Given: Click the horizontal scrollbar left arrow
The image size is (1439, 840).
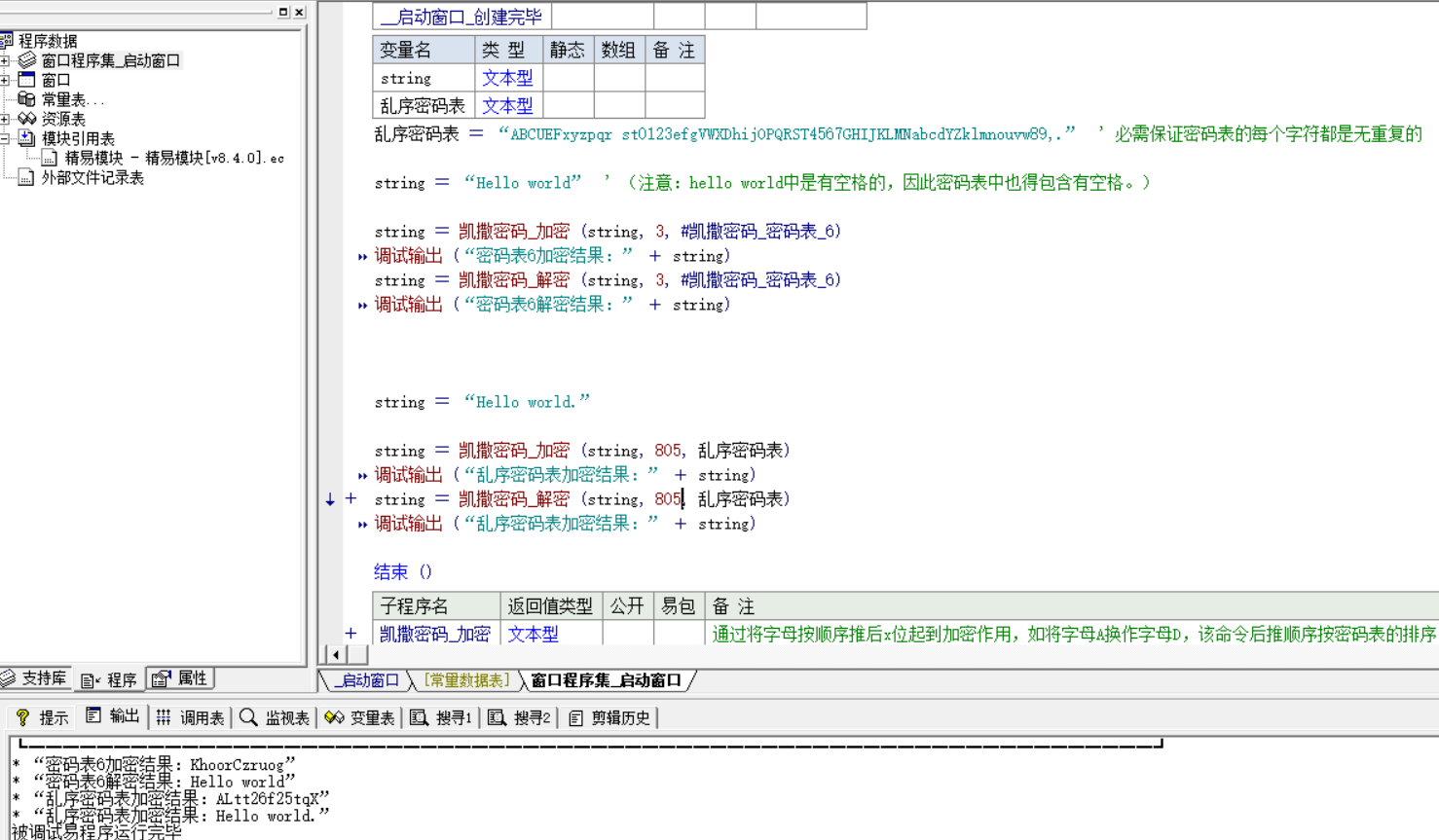Looking at the screenshot, I should pos(336,655).
